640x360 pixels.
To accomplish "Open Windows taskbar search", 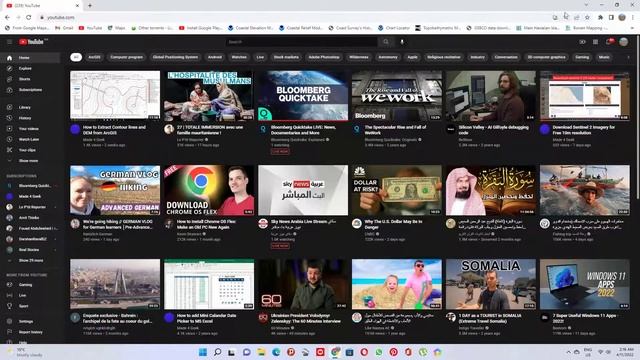I will (218, 352).
